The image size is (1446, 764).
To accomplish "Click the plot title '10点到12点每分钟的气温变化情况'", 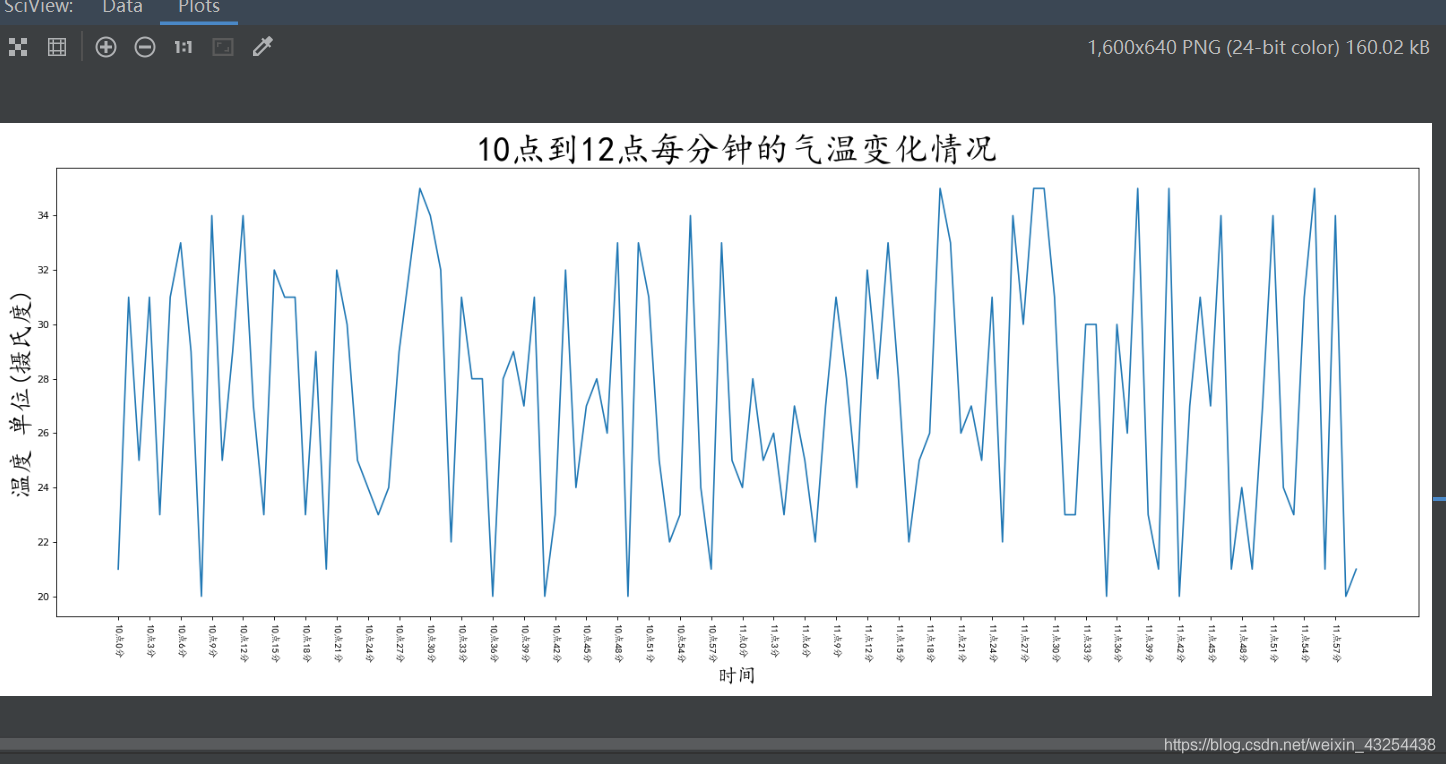I will click(737, 149).
